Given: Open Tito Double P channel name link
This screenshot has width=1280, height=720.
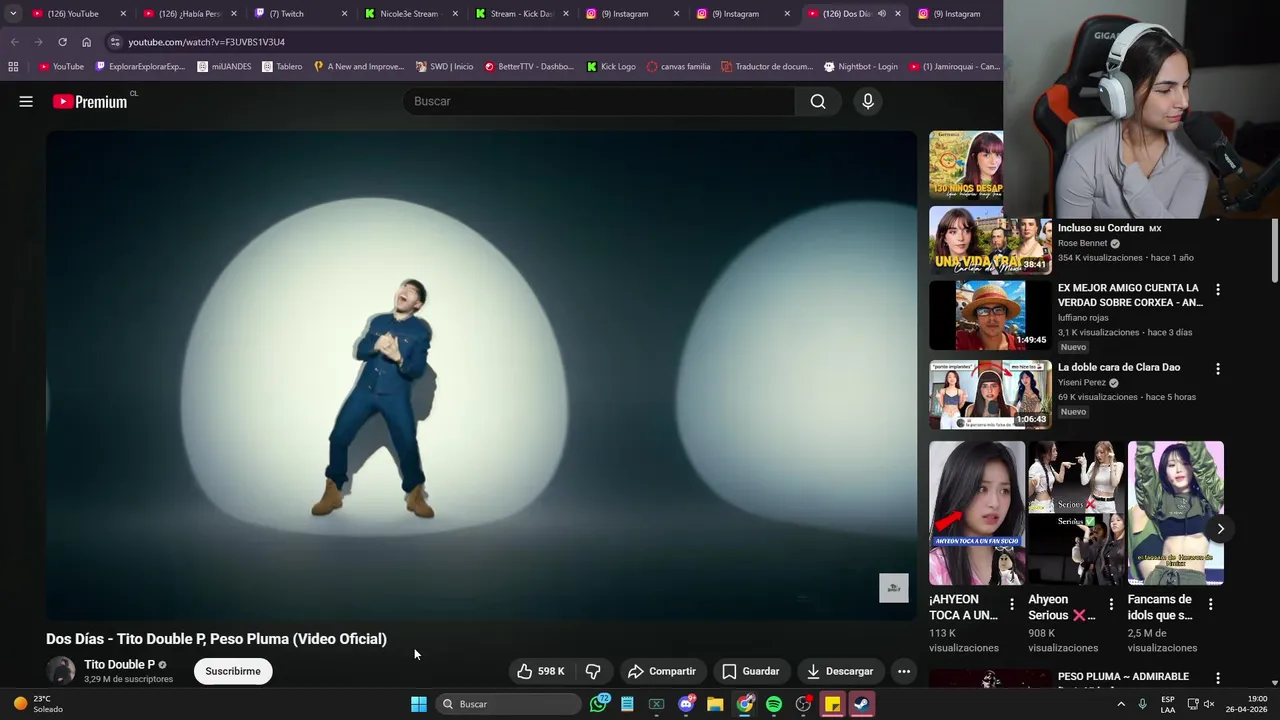Looking at the screenshot, I should click(119, 665).
